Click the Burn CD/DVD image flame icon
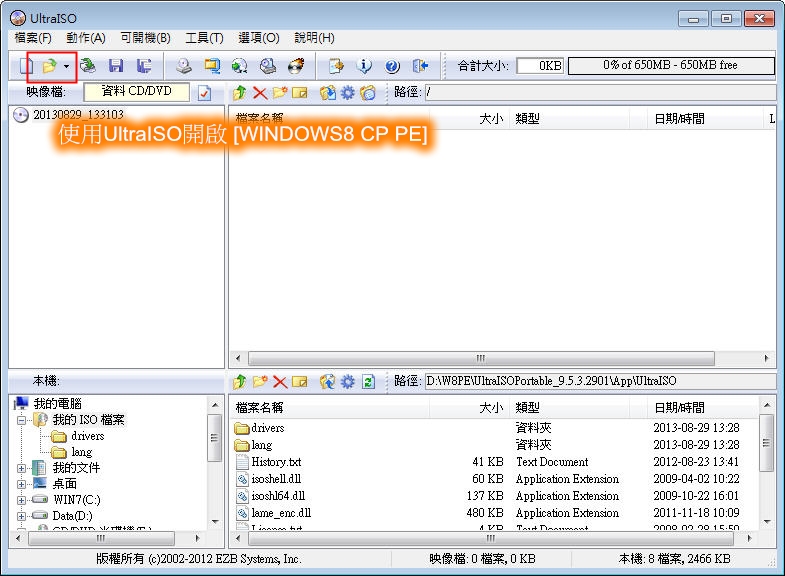This screenshot has width=785, height=576. click(x=296, y=66)
